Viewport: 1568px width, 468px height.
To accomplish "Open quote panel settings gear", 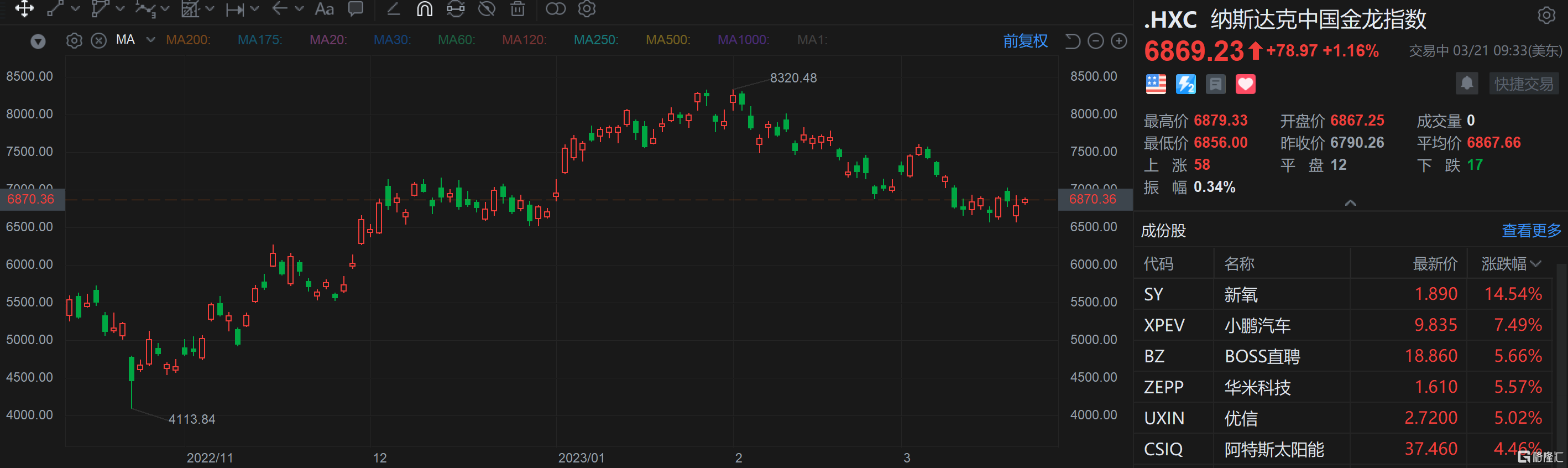I will [x=1546, y=15].
